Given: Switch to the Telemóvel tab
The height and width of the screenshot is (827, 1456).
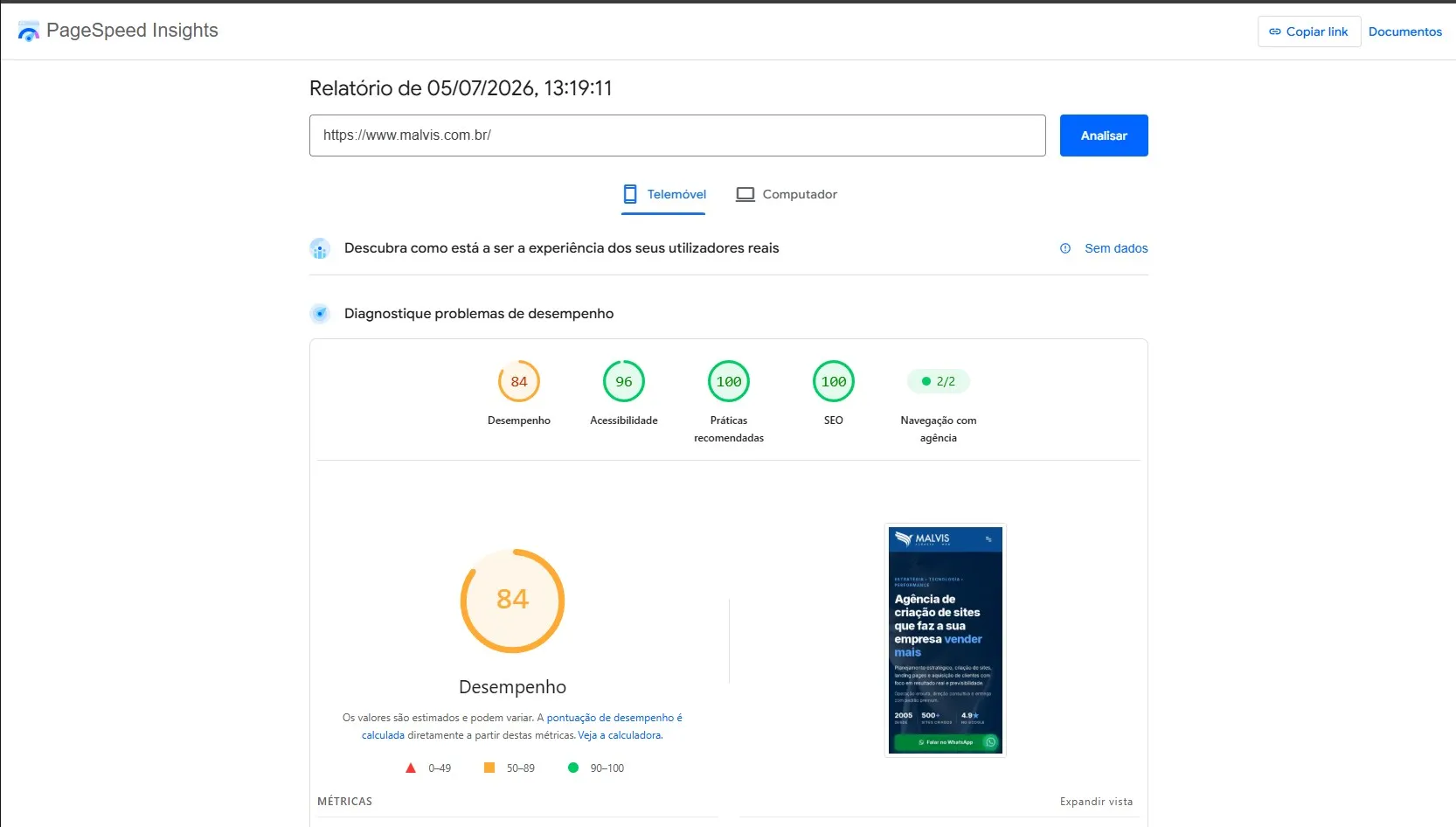Looking at the screenshot, I should pos(663,195).
